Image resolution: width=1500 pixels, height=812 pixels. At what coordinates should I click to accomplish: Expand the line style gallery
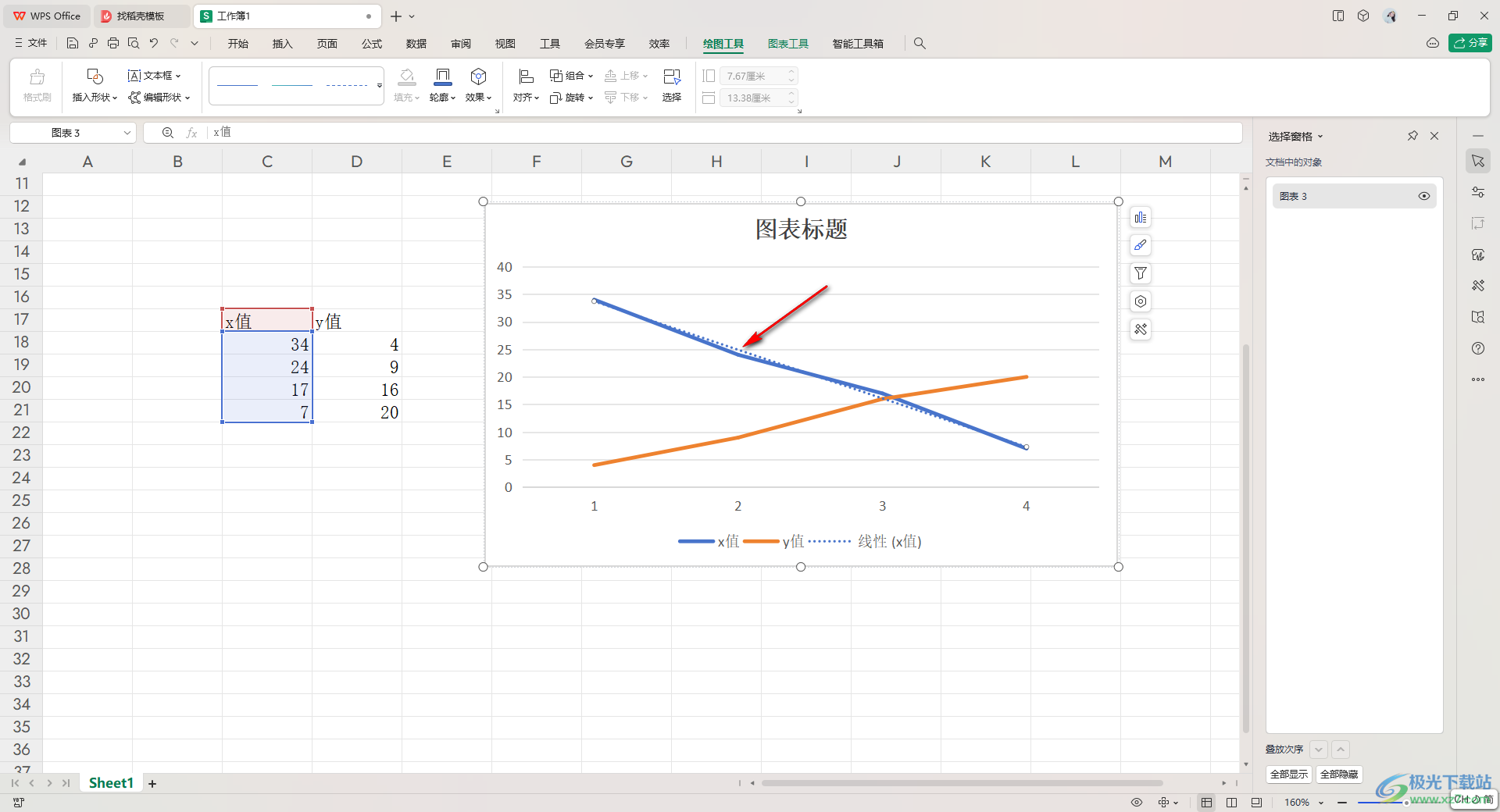pos(380,85)
